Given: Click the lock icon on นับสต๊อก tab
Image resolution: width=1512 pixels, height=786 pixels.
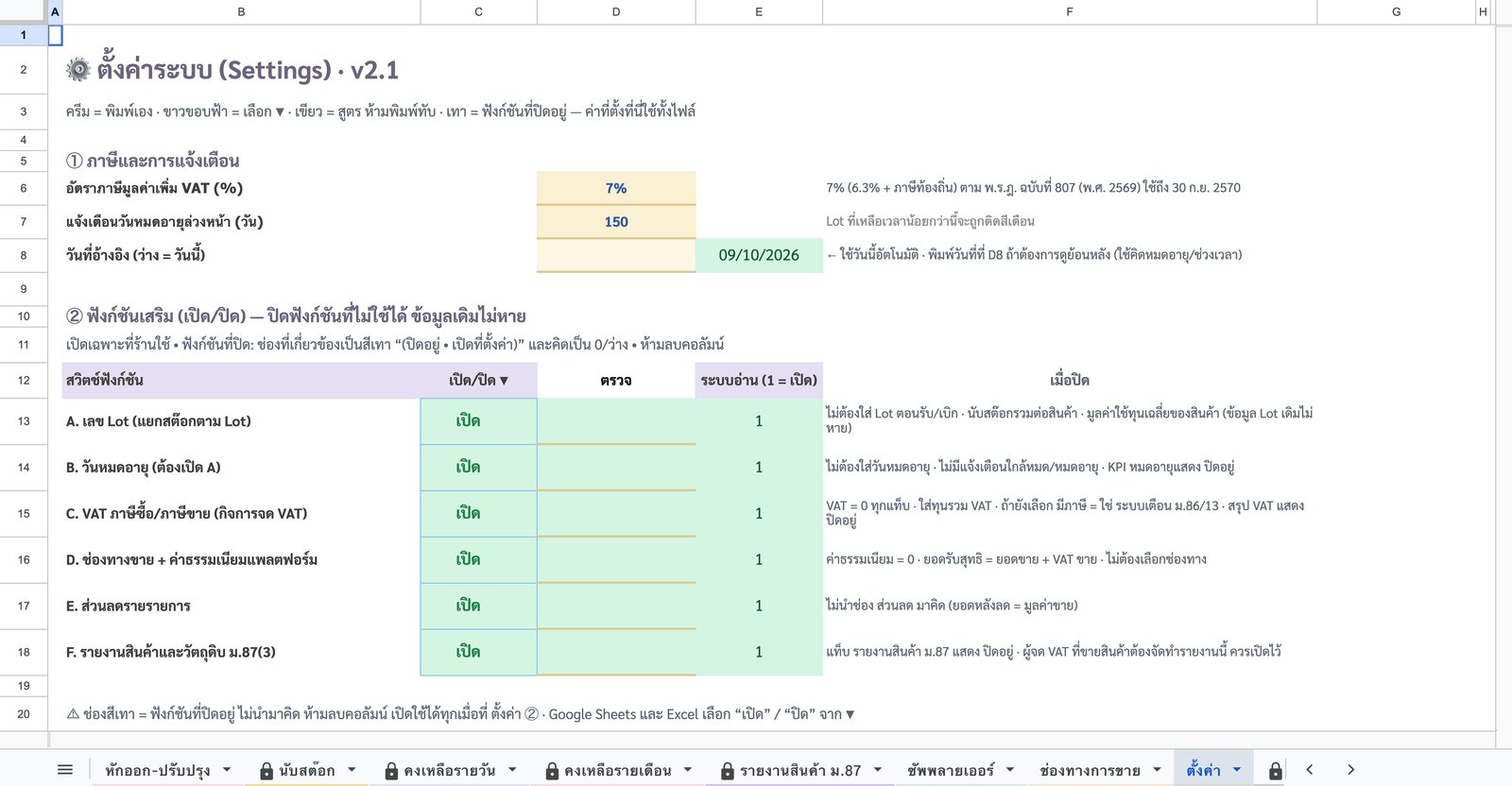Looking at the screenshot, I should click(266, 771).
